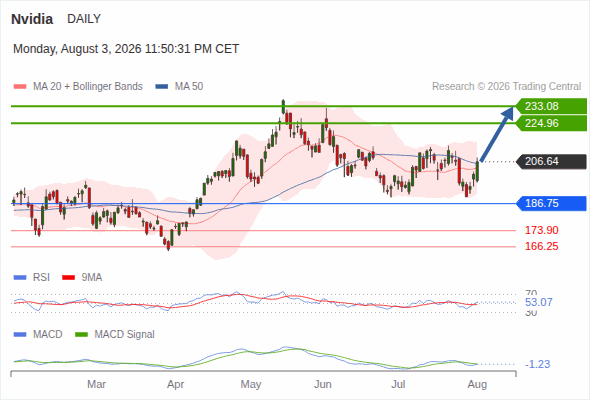The width and height of the screenshot is (590, 400).
Task: Click the DAILY timeframe label
Action: 84,19
